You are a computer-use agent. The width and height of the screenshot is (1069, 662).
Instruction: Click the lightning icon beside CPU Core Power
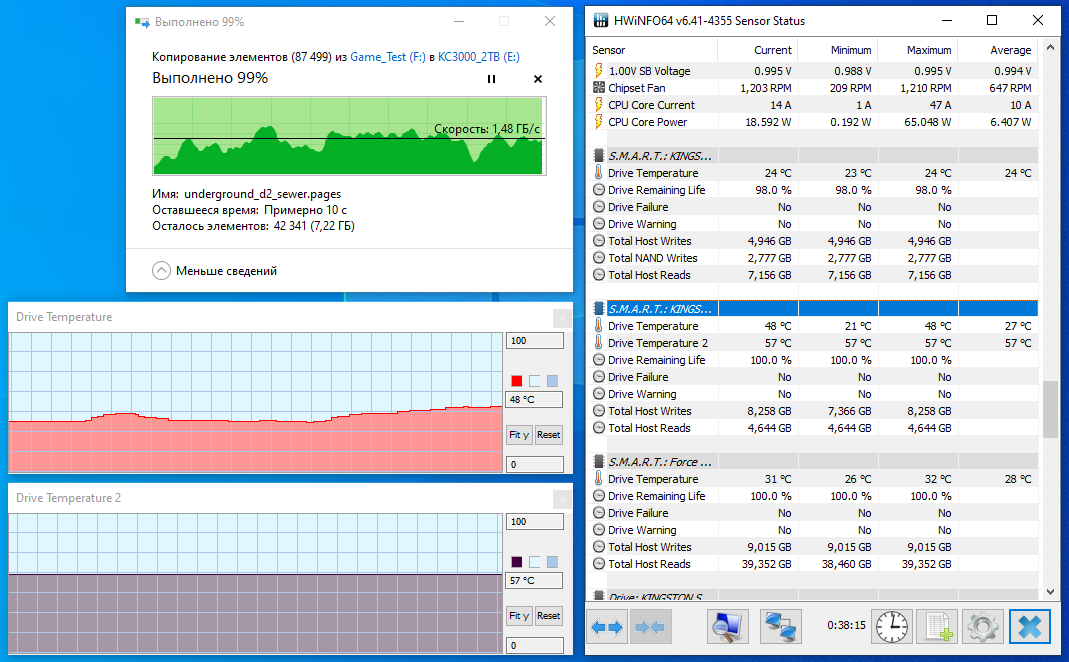(x=599, y=121)
